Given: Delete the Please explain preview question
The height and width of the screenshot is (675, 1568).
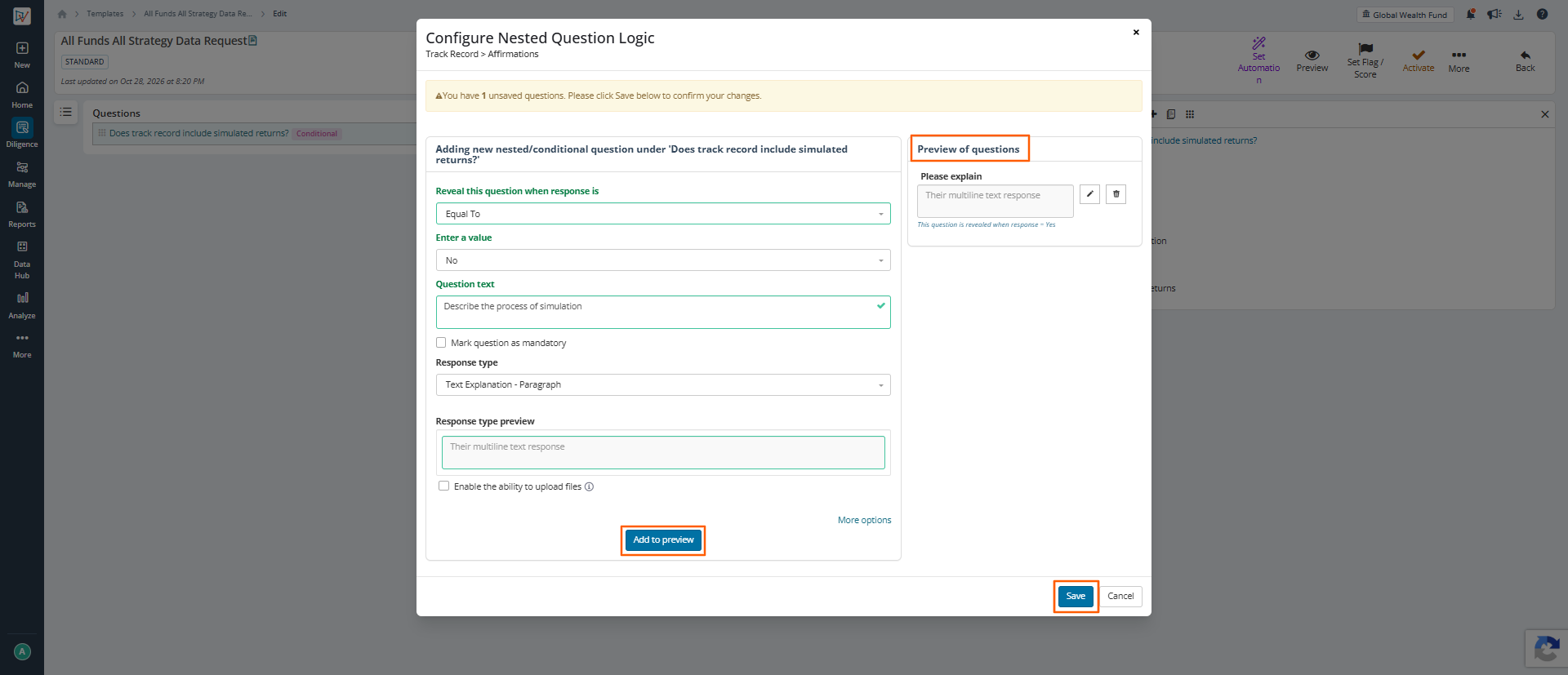Looking at the screenshot, I should (x=1116, y=194).
